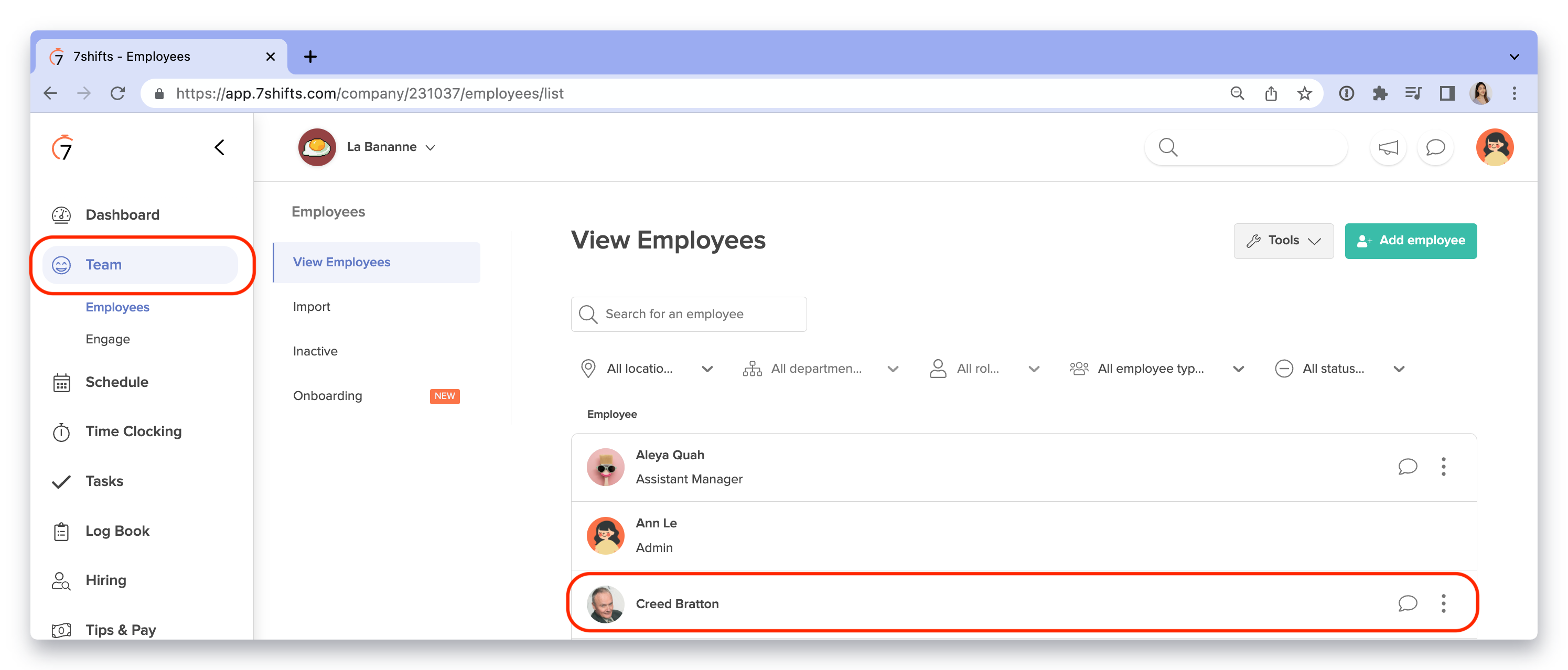Expand All departments filter

[x=821, y=369]
